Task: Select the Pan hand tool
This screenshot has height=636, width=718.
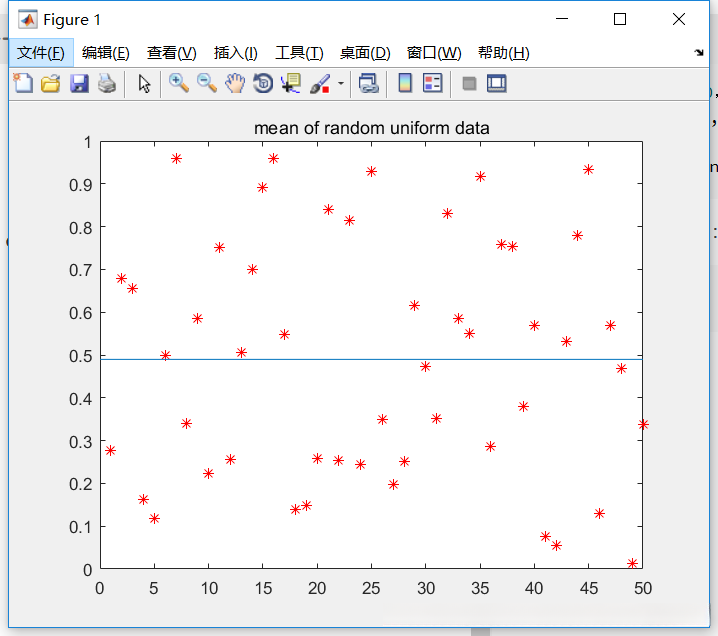Action: click(235, 84)
